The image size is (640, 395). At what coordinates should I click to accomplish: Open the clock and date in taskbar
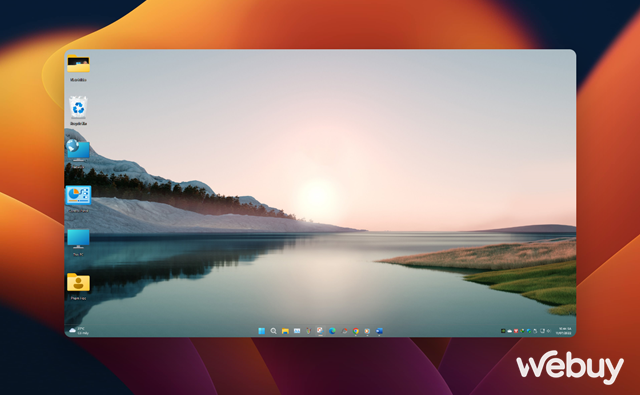pos(564,331)
